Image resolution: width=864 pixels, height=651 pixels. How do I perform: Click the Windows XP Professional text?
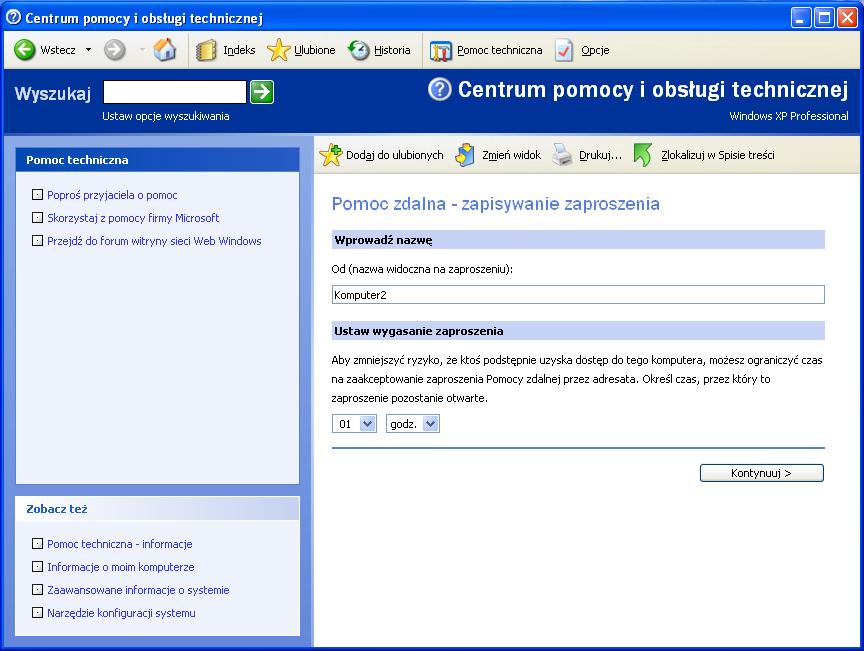pyautogui.click(x=789, y=116)
